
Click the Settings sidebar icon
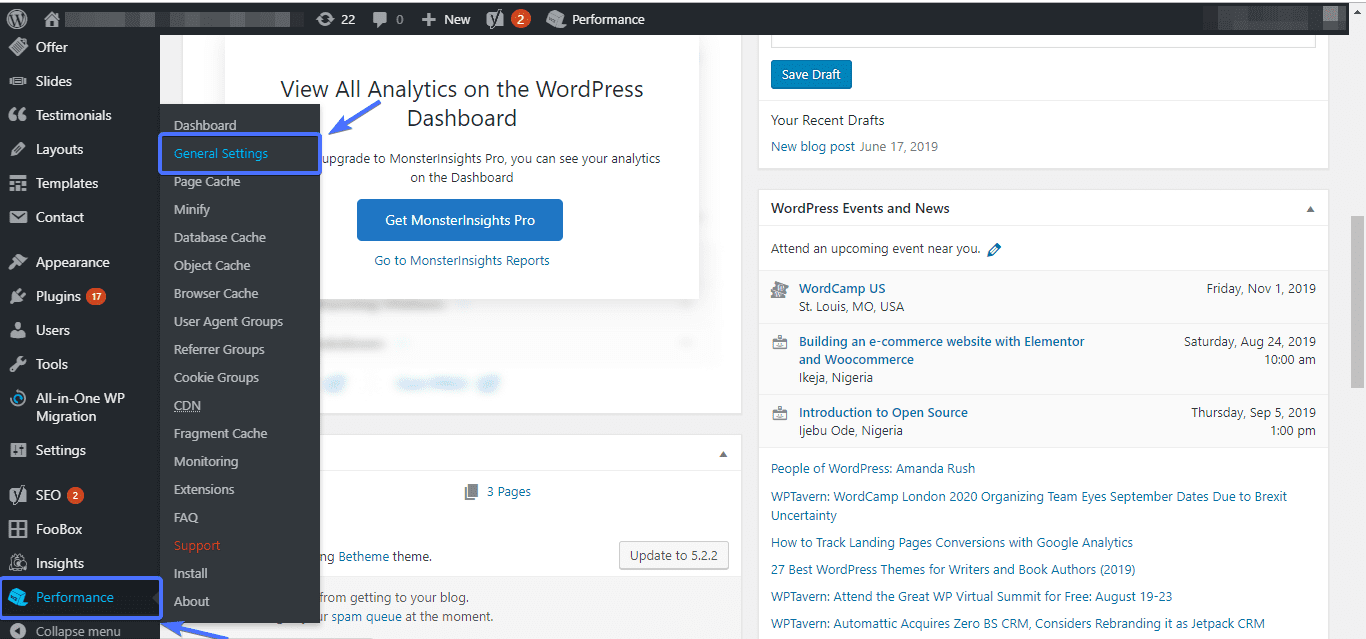[17, 450]
